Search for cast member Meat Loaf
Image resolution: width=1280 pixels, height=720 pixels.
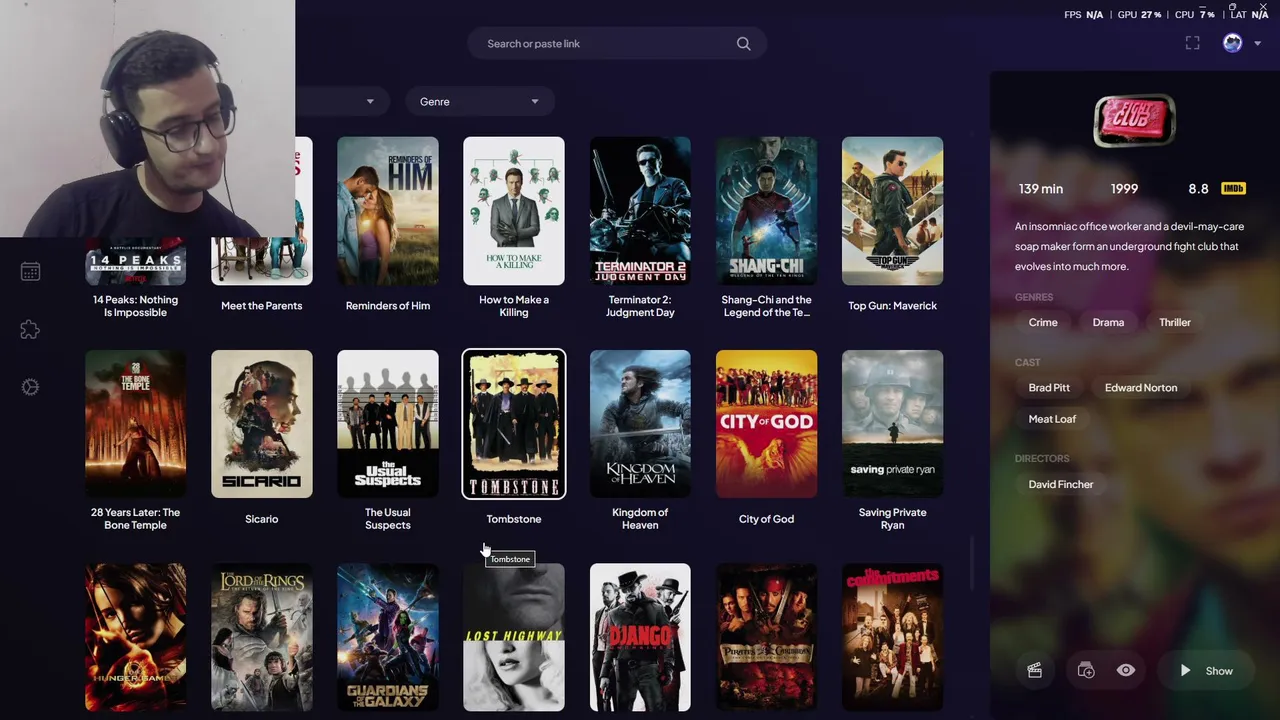click(1052, 419)
